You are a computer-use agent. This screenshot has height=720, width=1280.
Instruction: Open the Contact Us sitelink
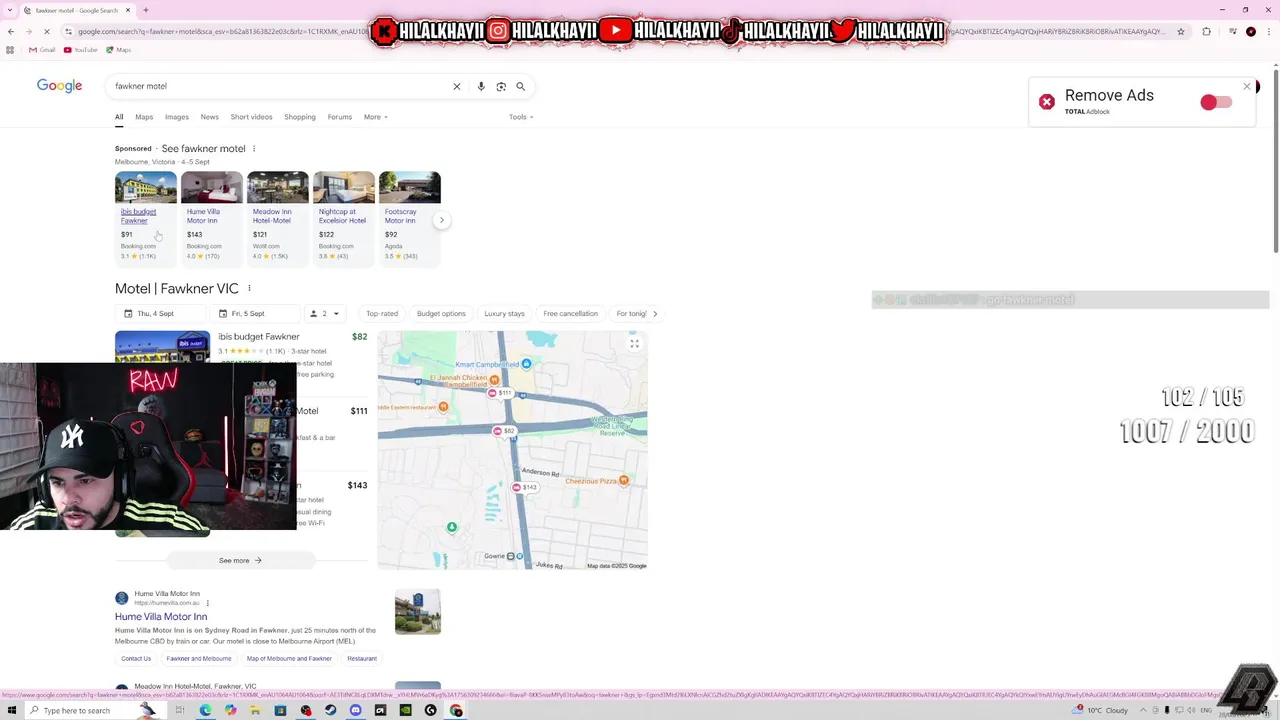click(136, 659)
